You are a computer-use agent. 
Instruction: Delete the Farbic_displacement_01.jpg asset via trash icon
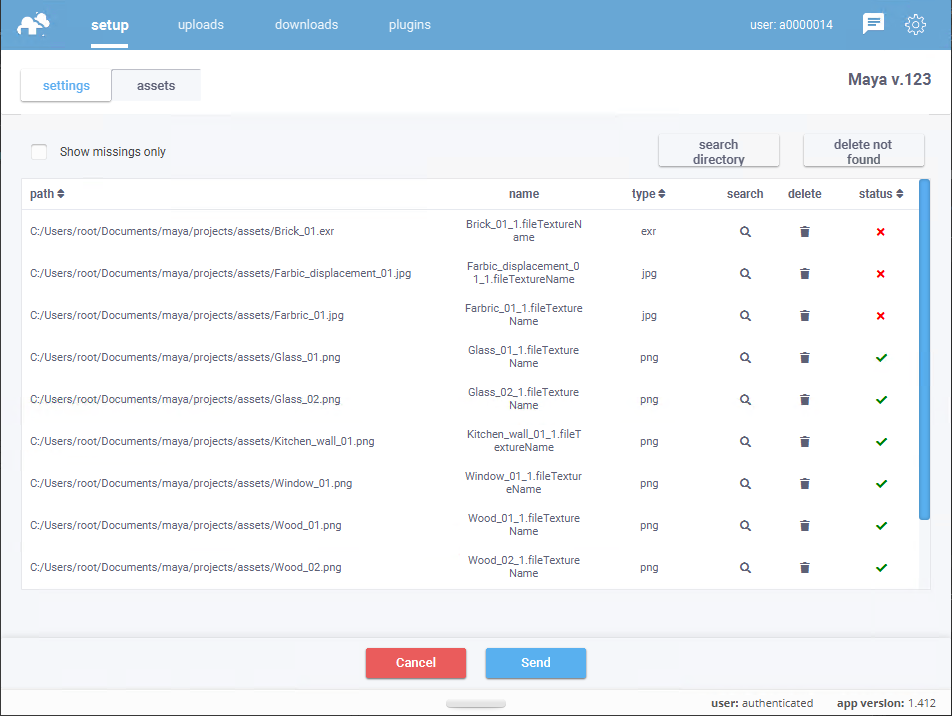[x=805, y=274]
